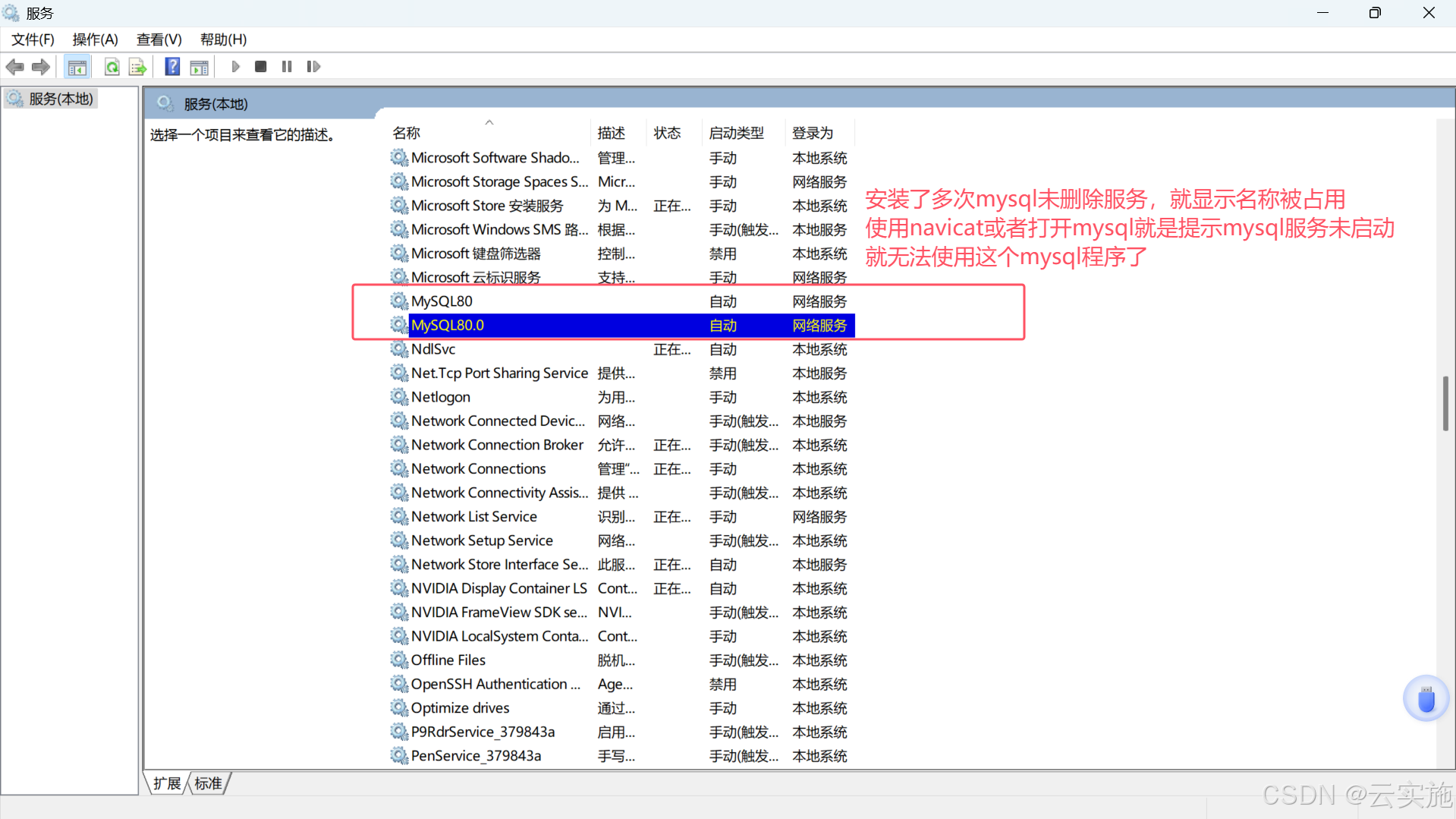Select the NdlSvc service
This screenshot has width=1456, height=819.
(x=622, y=349)
